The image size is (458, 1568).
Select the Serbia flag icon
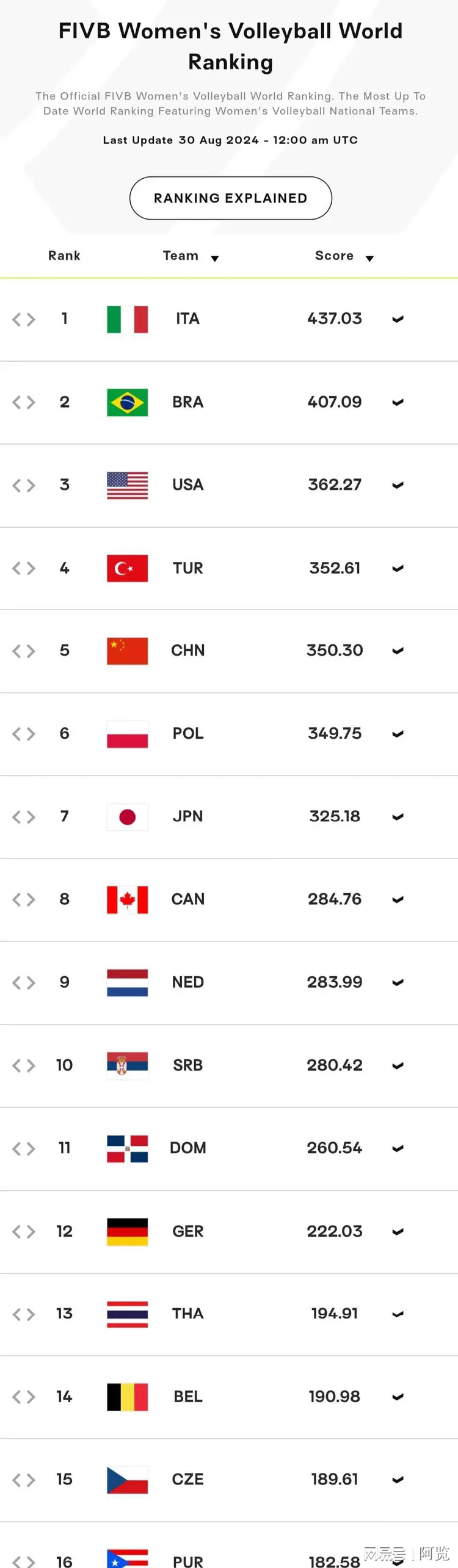(127, 1066)
